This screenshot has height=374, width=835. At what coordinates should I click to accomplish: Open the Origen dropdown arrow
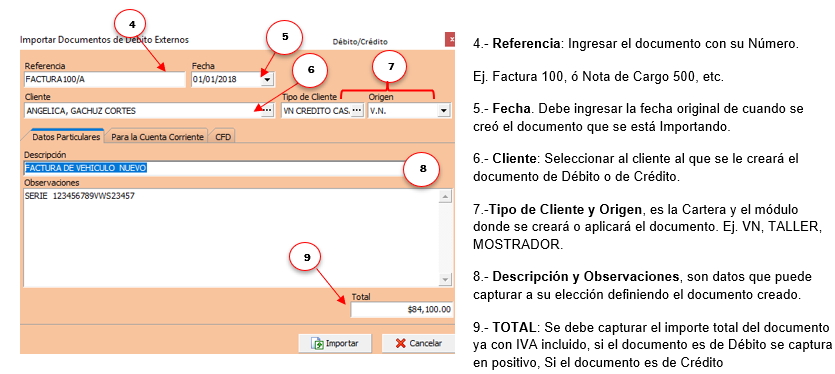(x=444, y=111)
